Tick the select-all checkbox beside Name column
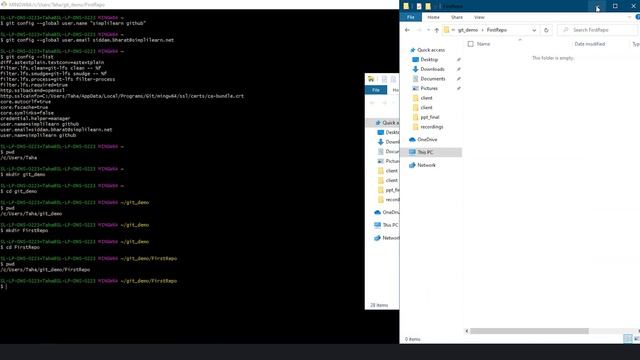Screen dimensions: 640x360 pyautogui.click(x=471, y=44)
